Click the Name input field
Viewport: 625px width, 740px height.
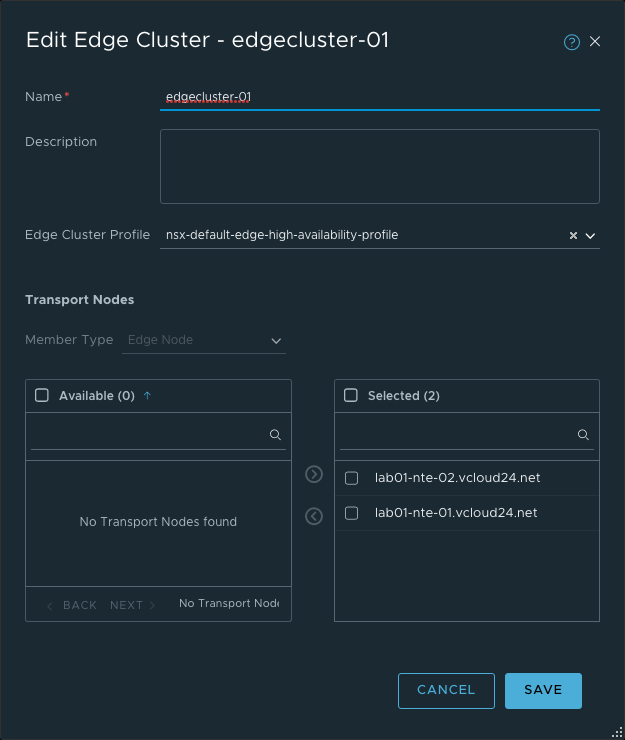(380, 97)
